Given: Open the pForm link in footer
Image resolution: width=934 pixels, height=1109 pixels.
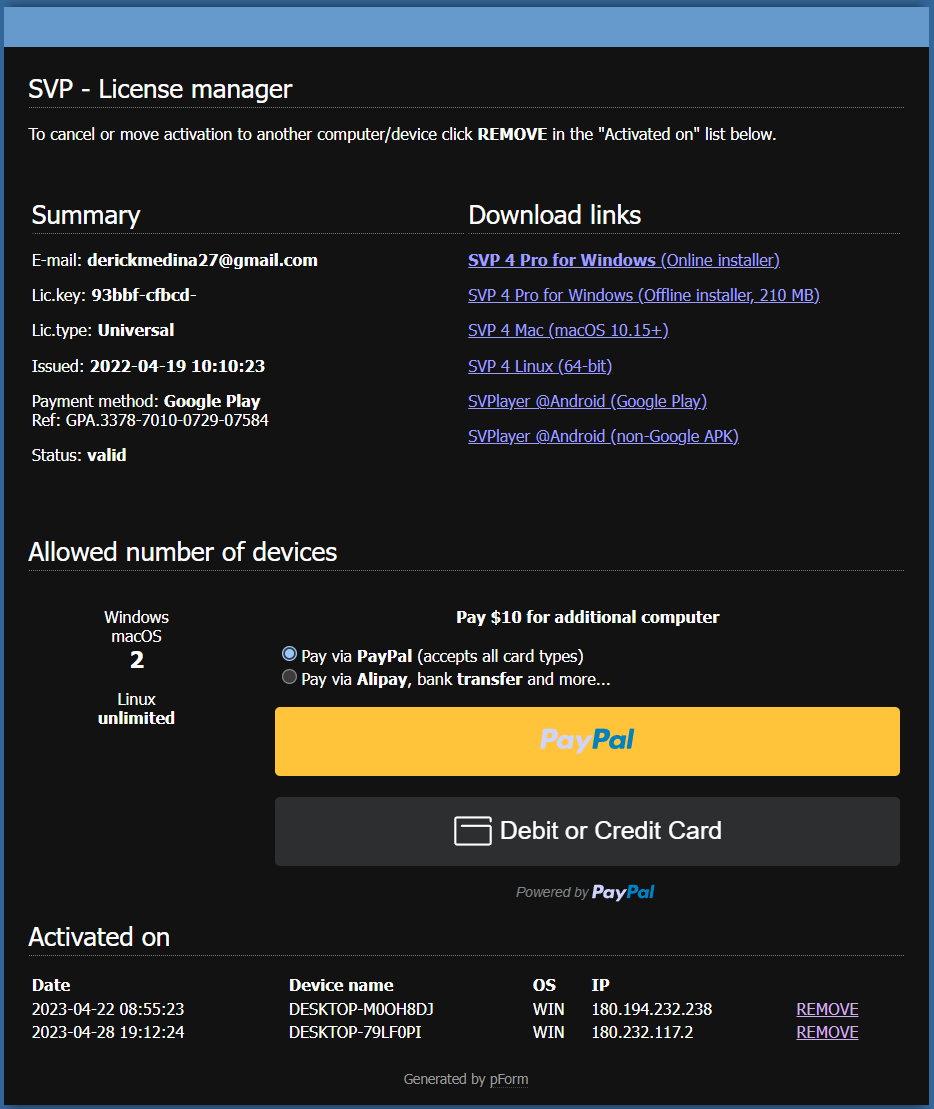Looking at the screenshot, I should click(509, 1079).
